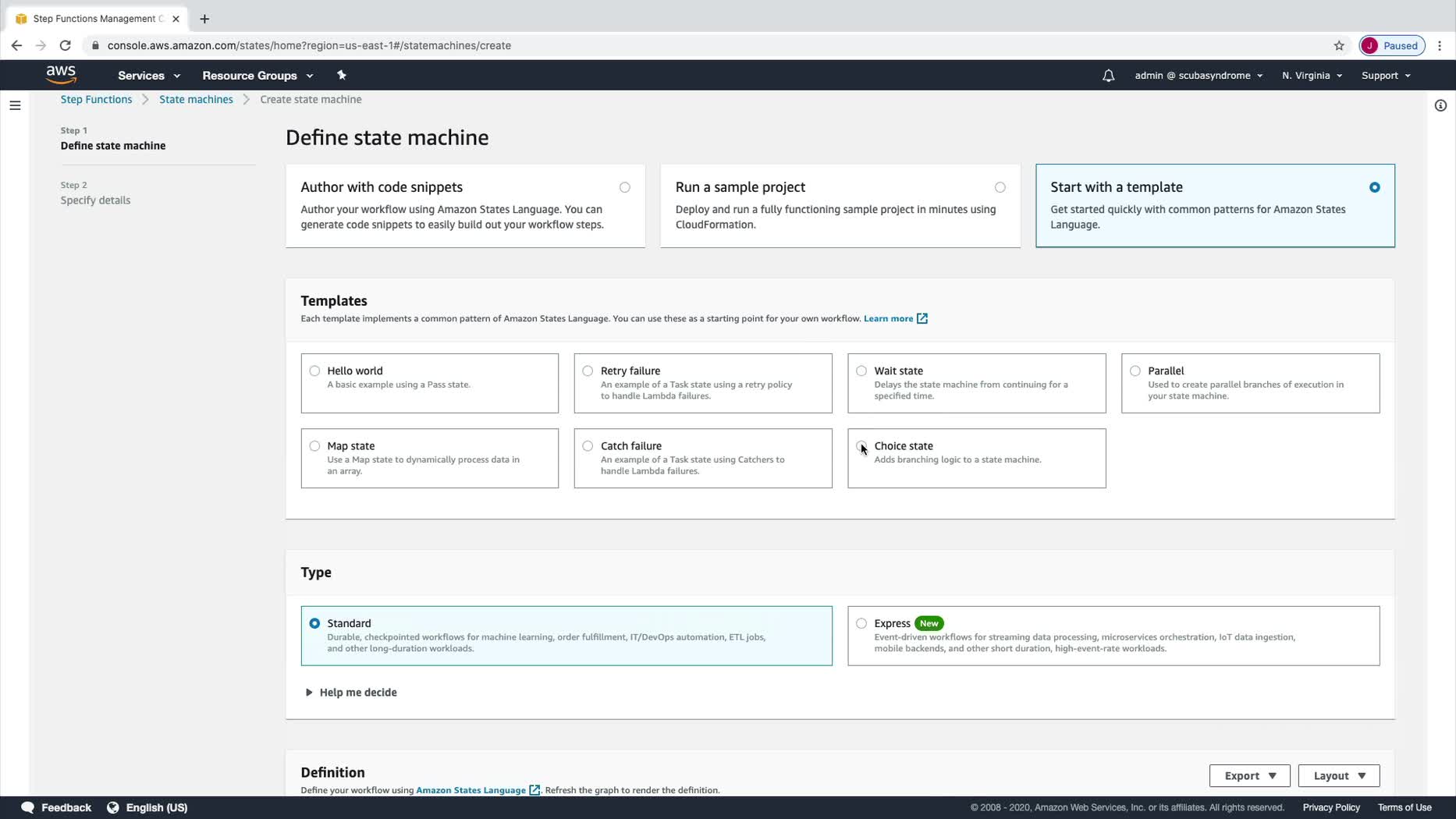The image size is (1456, 819).
Task: Open the info panel icon
Action: 1440,105
